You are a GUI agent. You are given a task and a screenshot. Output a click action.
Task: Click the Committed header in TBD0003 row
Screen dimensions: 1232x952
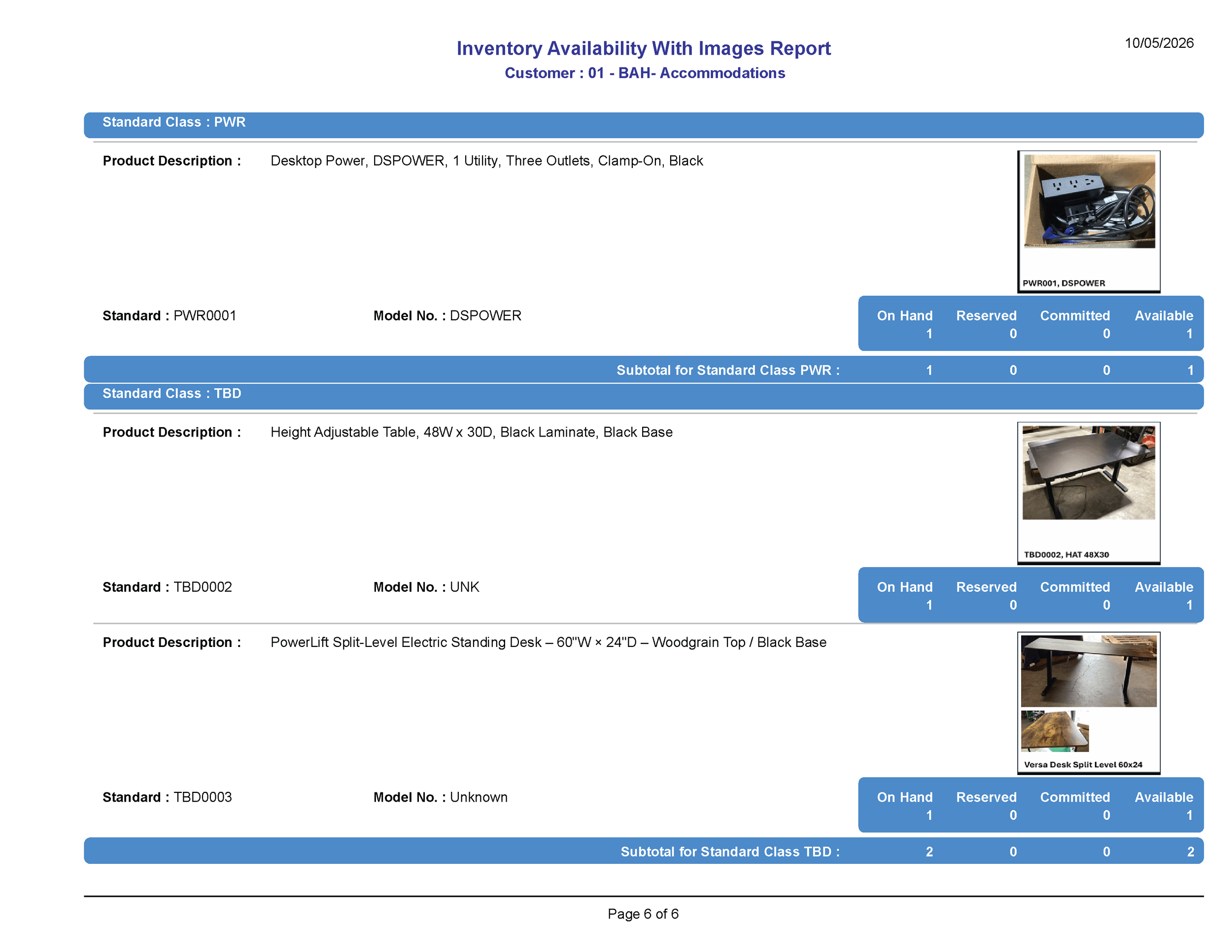coord(1075,797)
